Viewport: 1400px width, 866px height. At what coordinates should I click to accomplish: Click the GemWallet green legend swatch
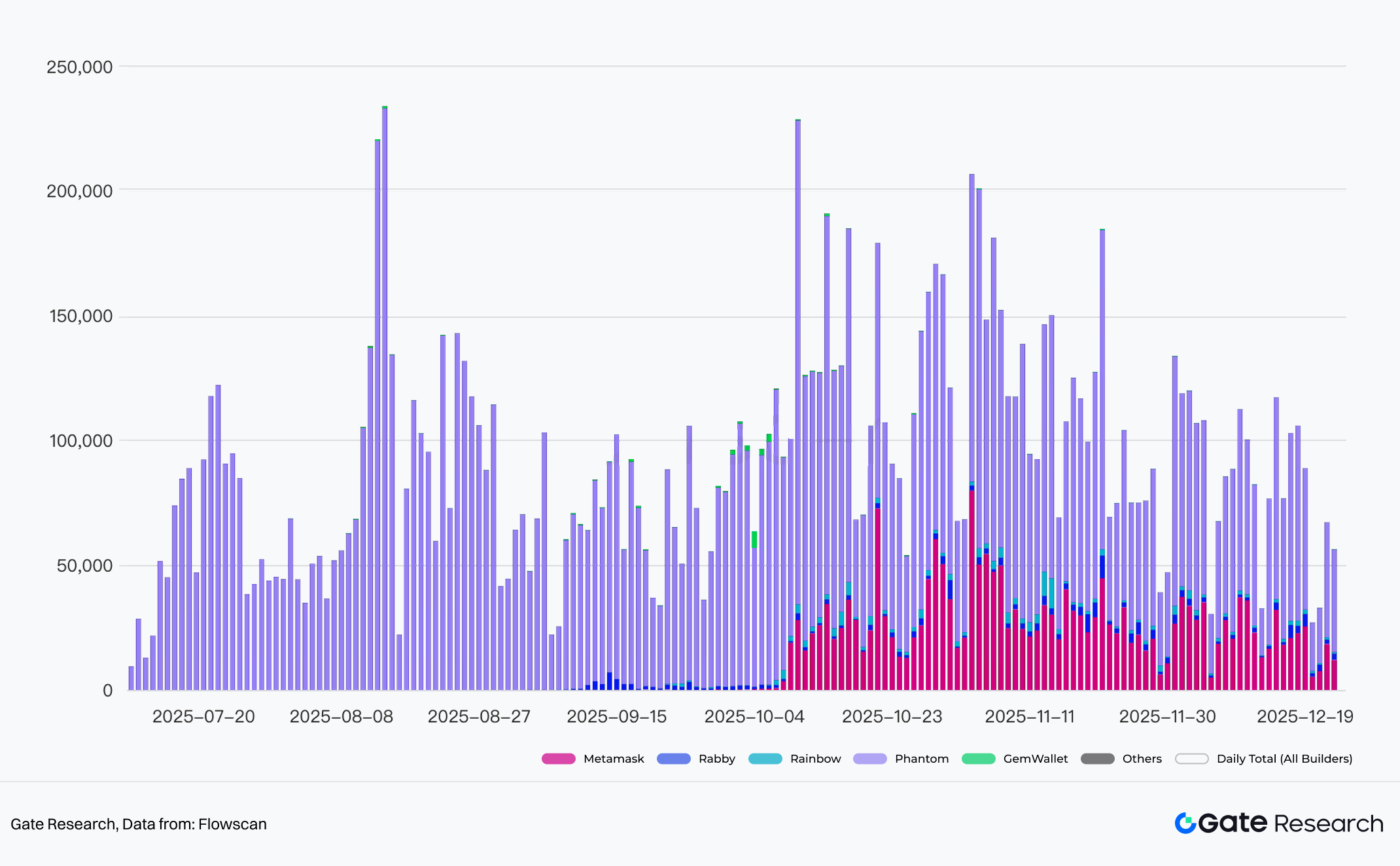click(x=978, y=759)
